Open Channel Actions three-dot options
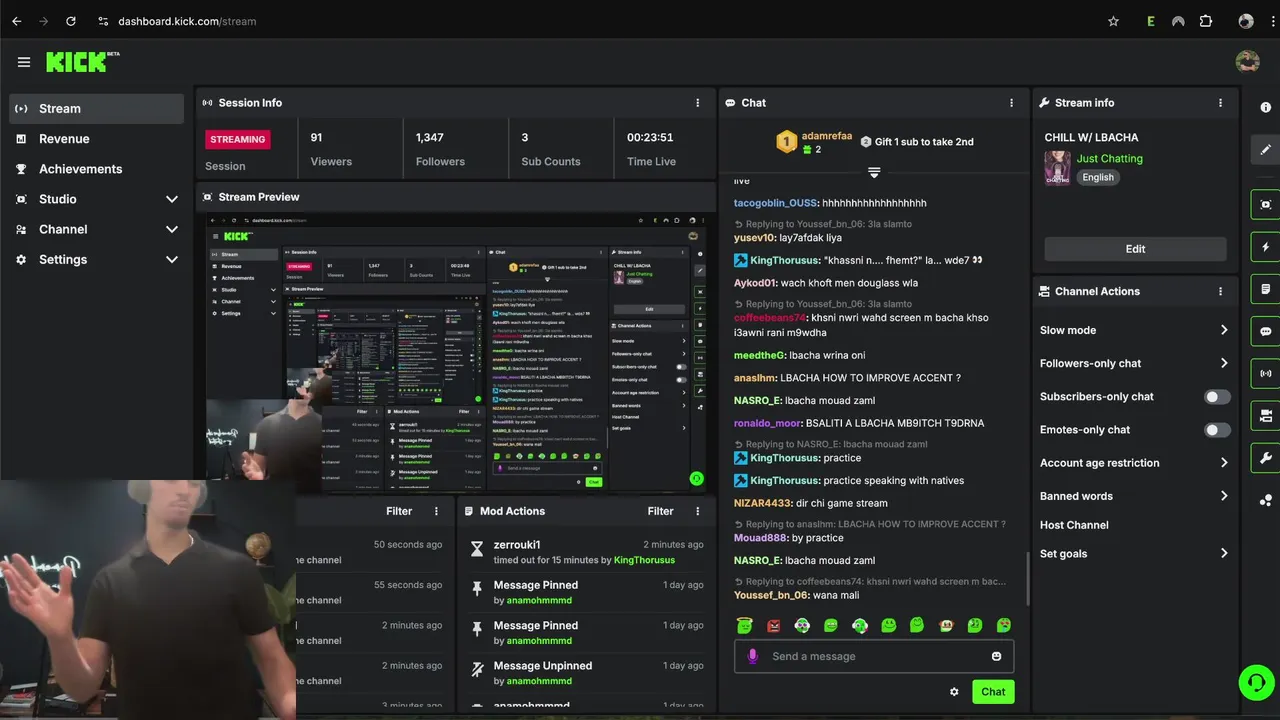The width and height of the screenshot is (1280, 720). 1220,292
